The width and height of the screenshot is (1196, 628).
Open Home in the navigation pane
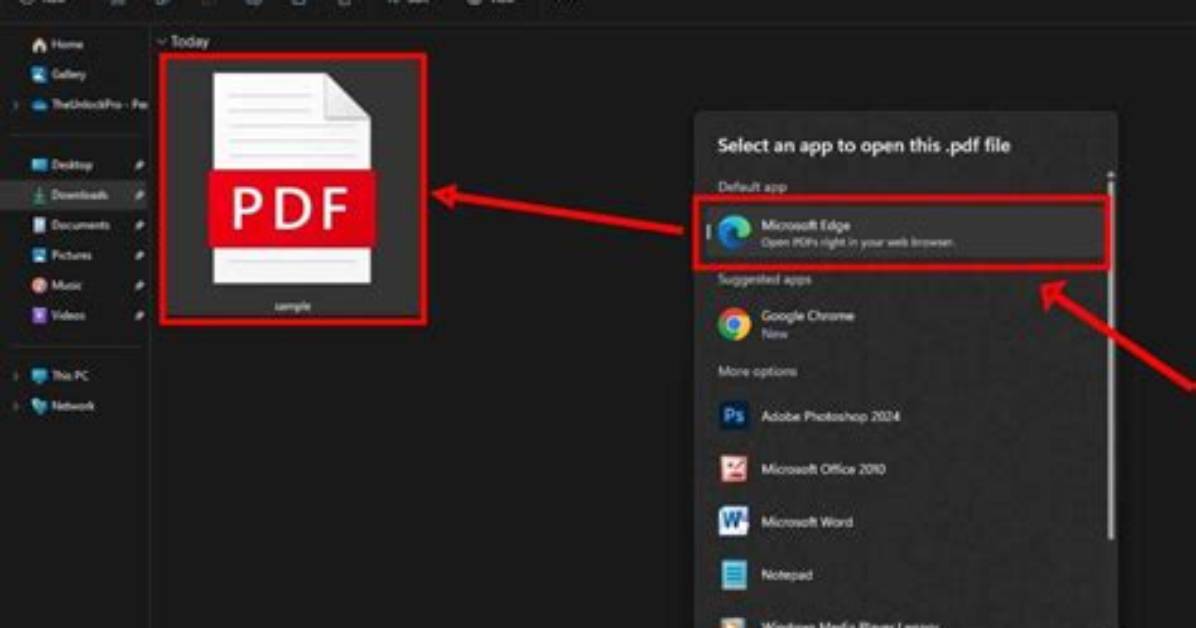point(58,44)
